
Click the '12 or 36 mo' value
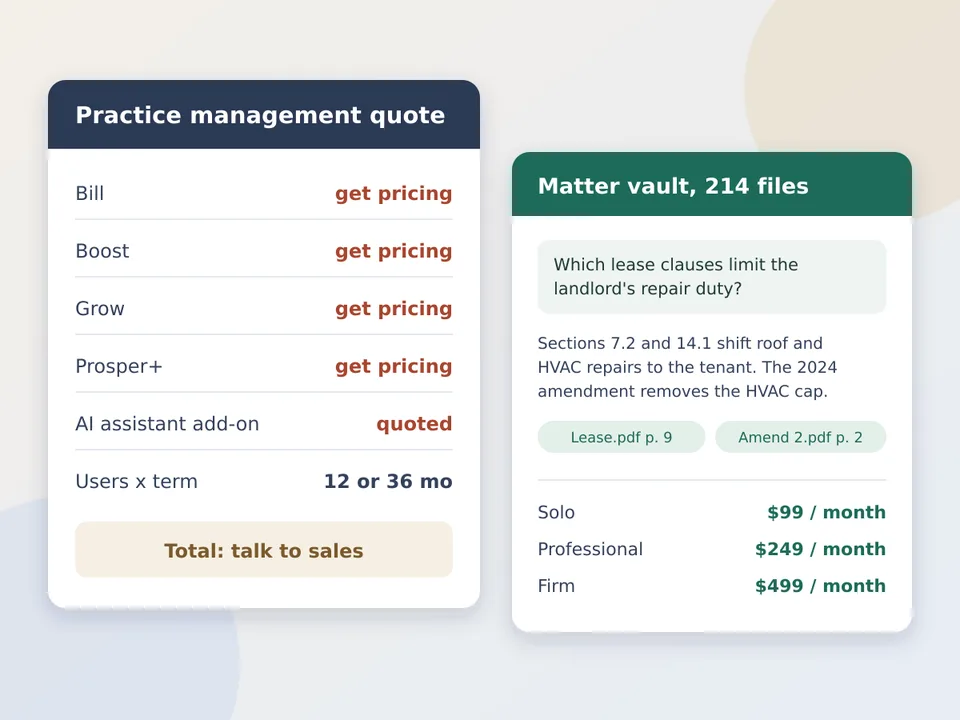click(x=388, y=481)
